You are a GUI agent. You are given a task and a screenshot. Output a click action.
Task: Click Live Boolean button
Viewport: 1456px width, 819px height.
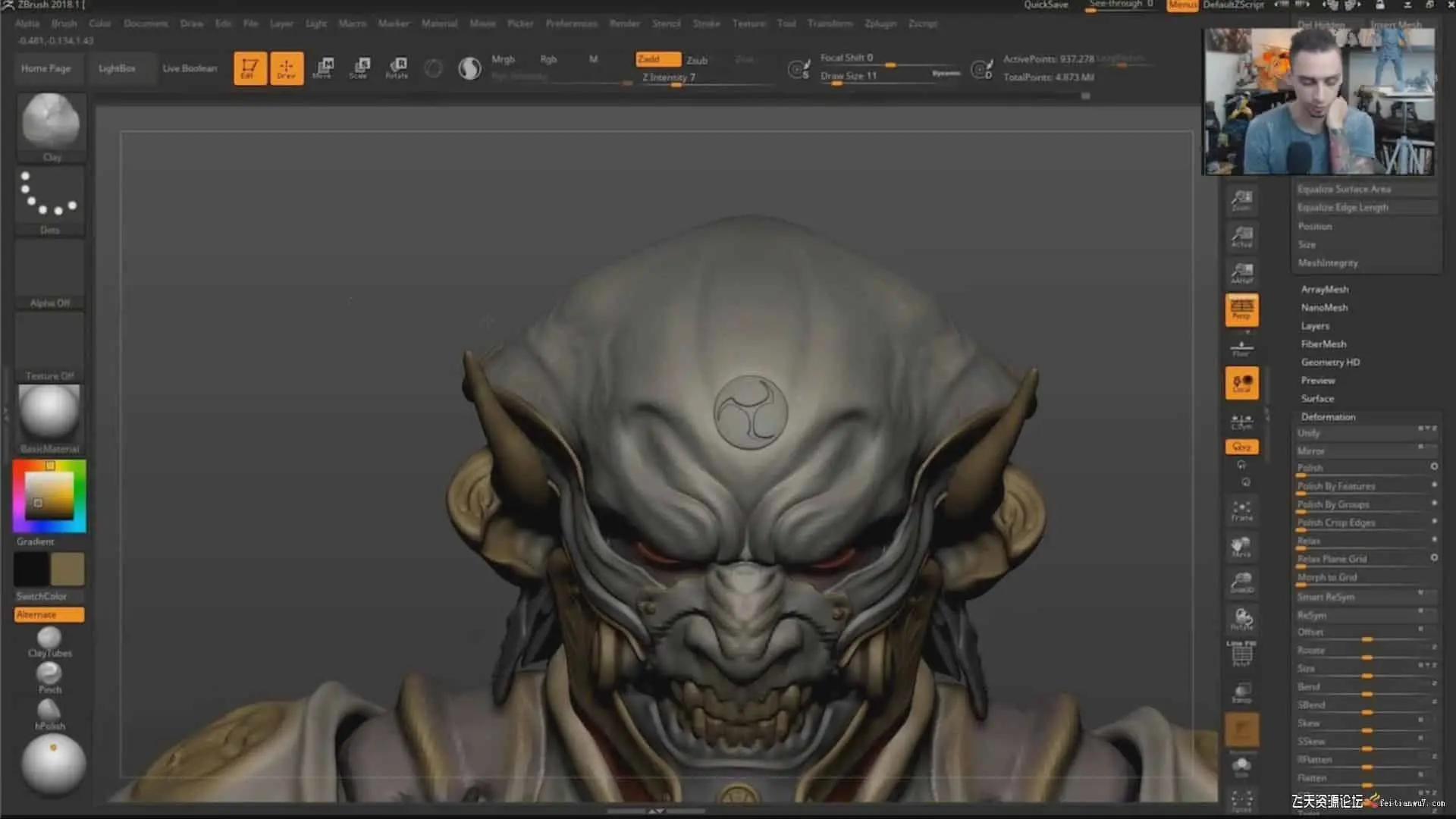coord(190,68)
